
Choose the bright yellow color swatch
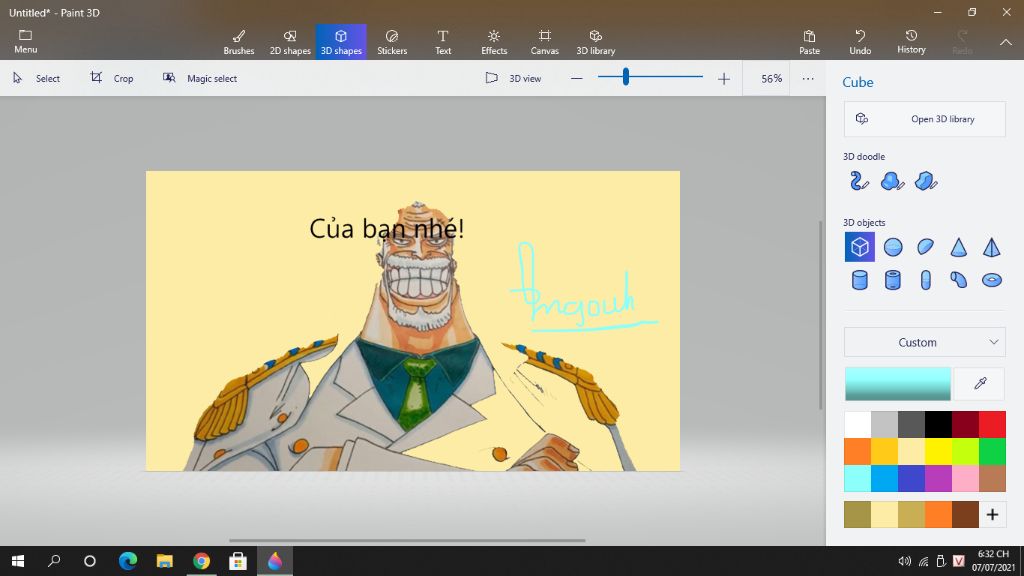(x=938, y=451)
